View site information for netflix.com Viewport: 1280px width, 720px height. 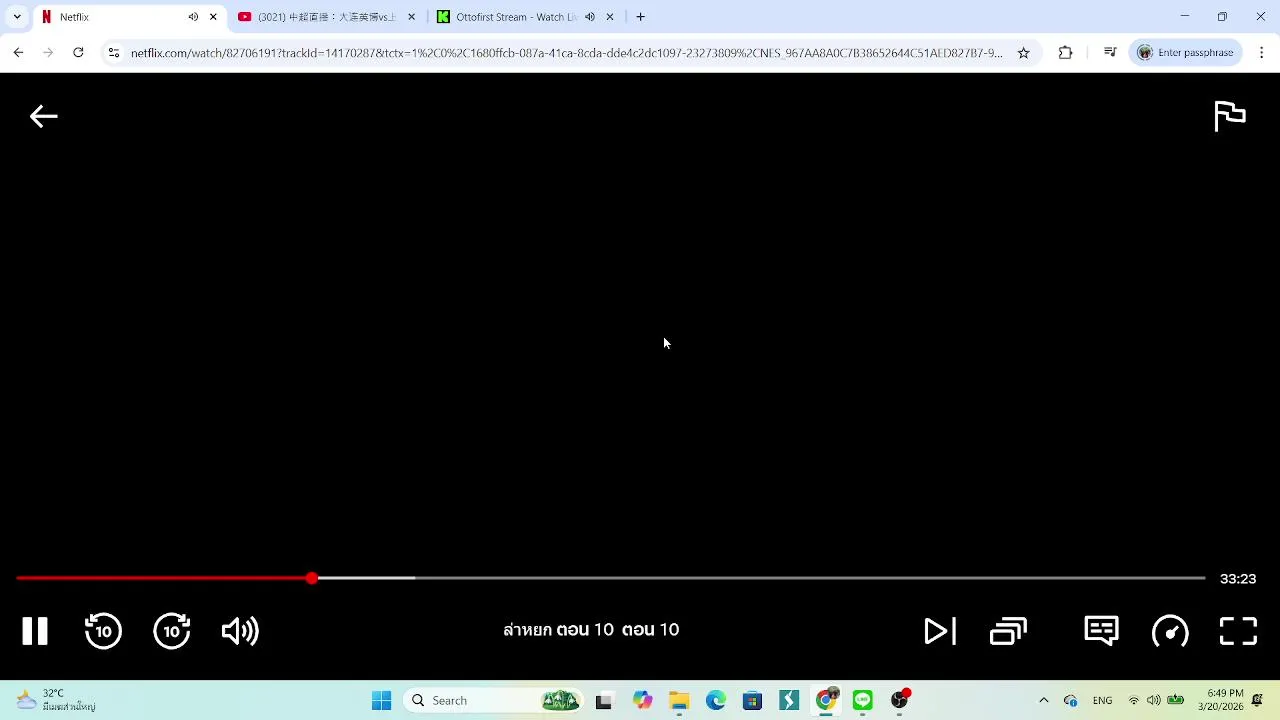point(114,53)
